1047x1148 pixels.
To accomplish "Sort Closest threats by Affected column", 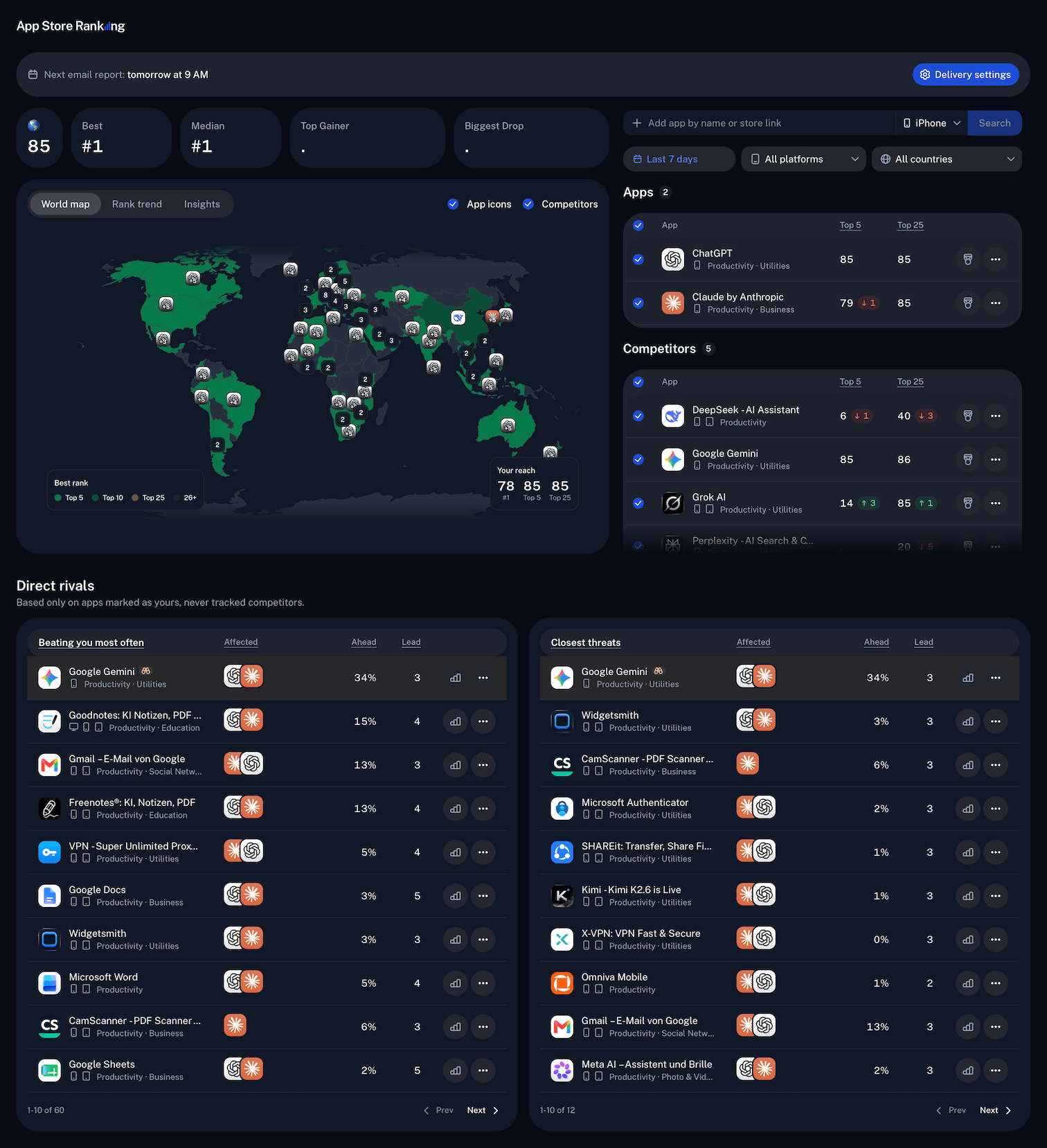I will click(x=753, y=643).
